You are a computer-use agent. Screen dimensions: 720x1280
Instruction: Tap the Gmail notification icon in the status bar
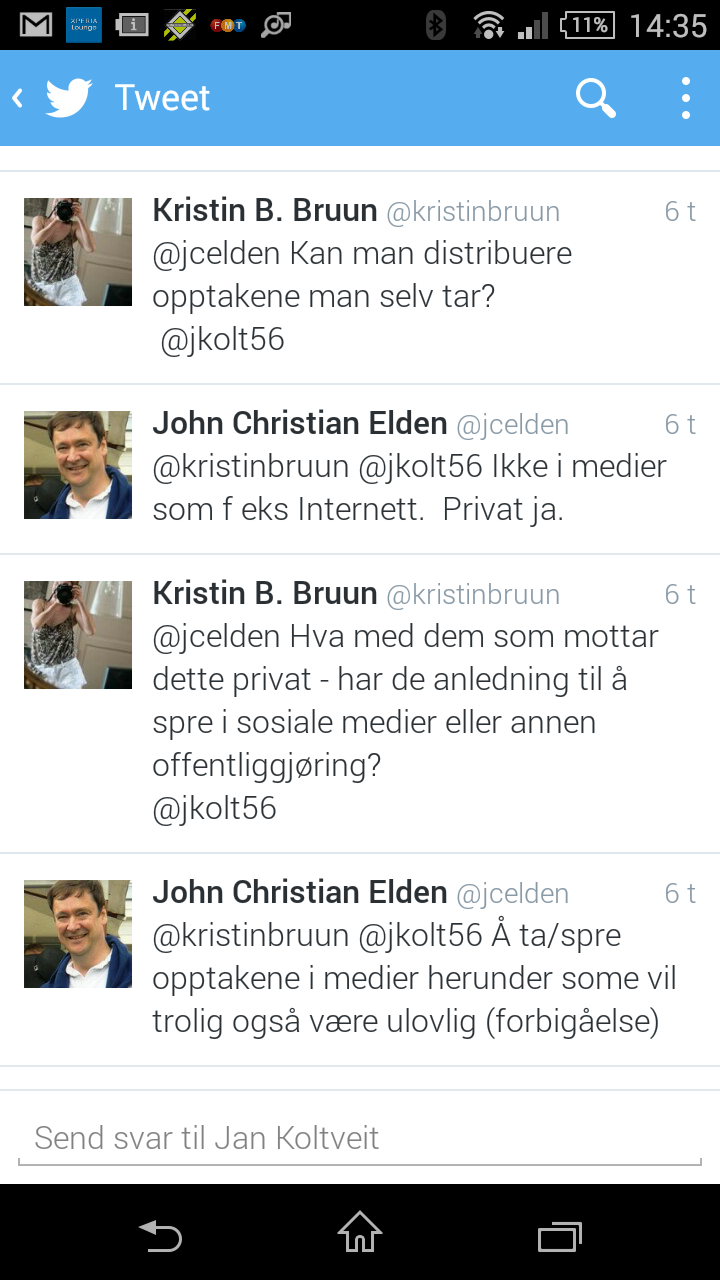point(36,25)
